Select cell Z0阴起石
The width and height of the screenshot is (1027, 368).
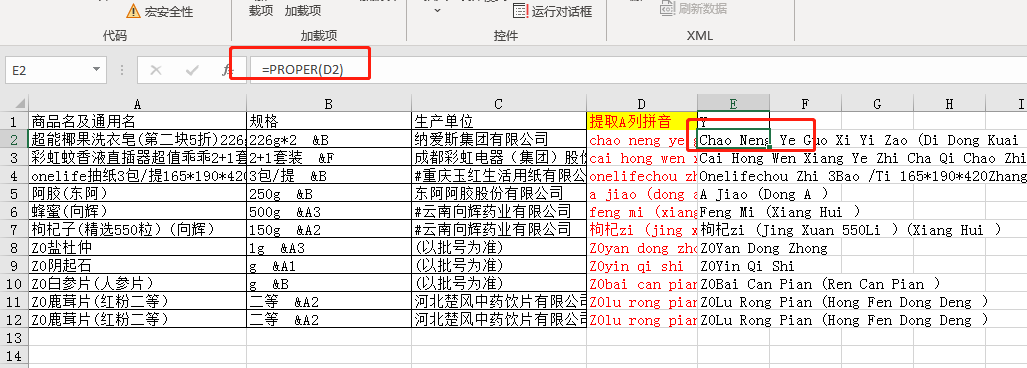(x=138, y=266)
